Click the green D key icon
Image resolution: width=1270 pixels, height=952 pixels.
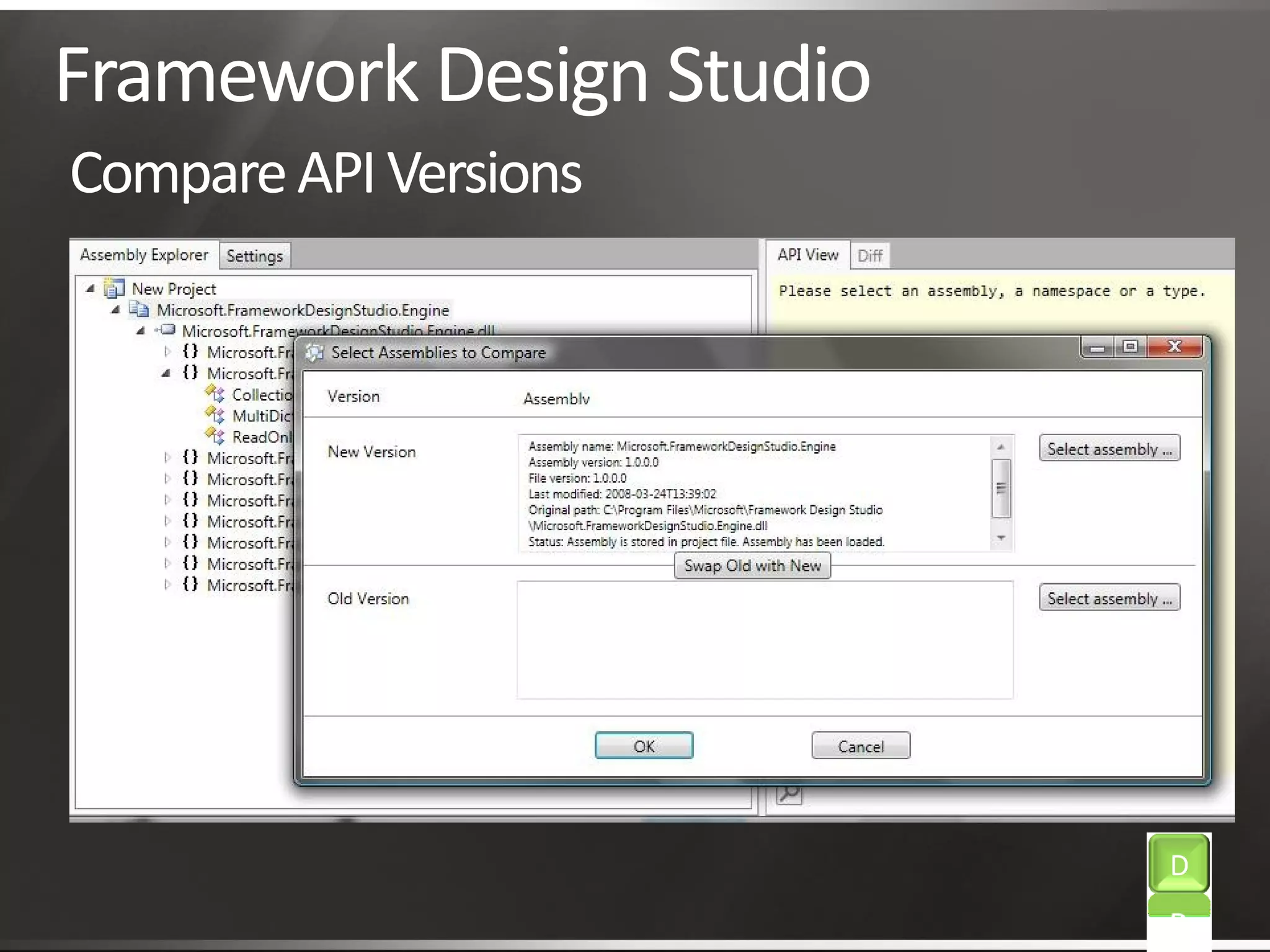(1178, 865)
